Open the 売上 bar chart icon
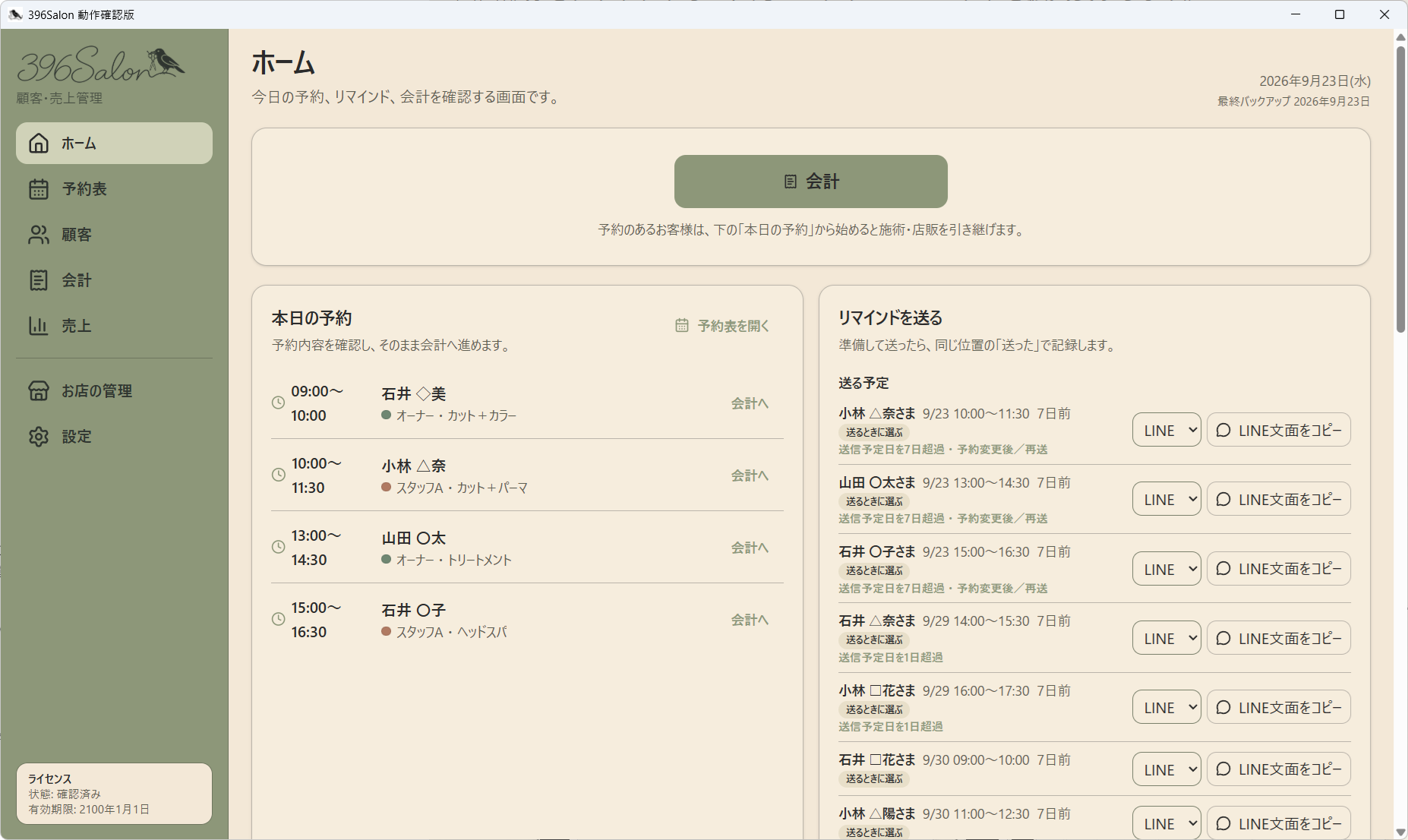This screenshot has width=1408, height=840. point(39,326)
